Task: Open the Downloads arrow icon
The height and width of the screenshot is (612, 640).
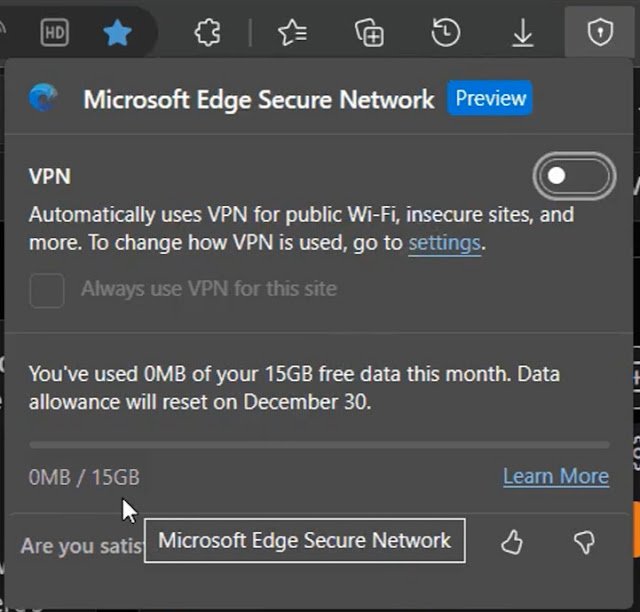Action: [x=522, y=33]
